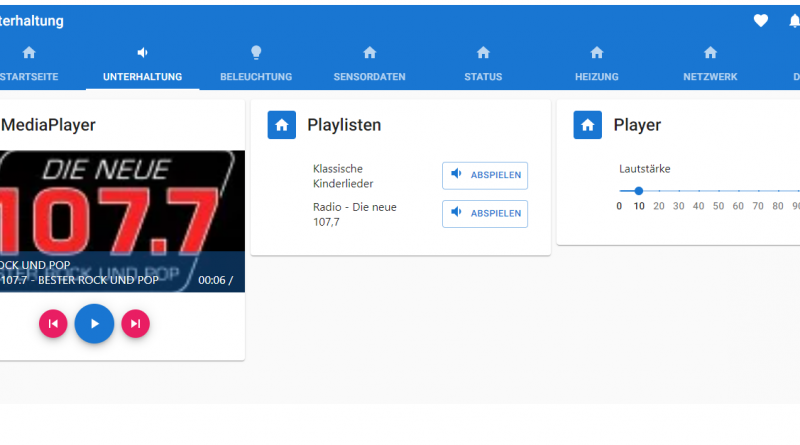800x445 pixels.
Task: Skip to next track in MediaPlayer
Action: (x=135, y=323)
